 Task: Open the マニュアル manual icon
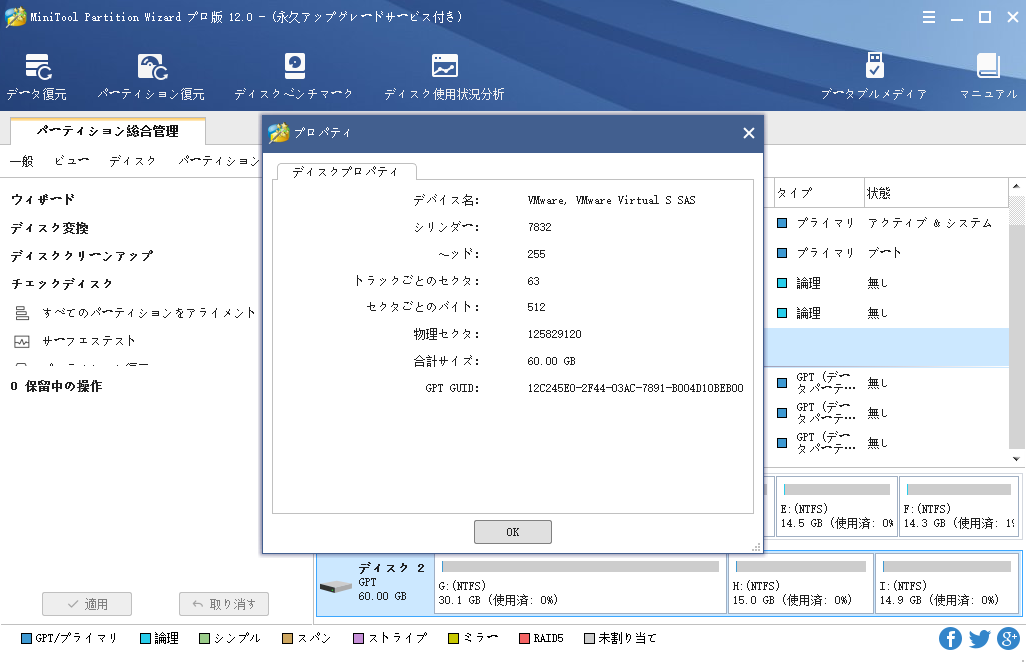[988, 77]
